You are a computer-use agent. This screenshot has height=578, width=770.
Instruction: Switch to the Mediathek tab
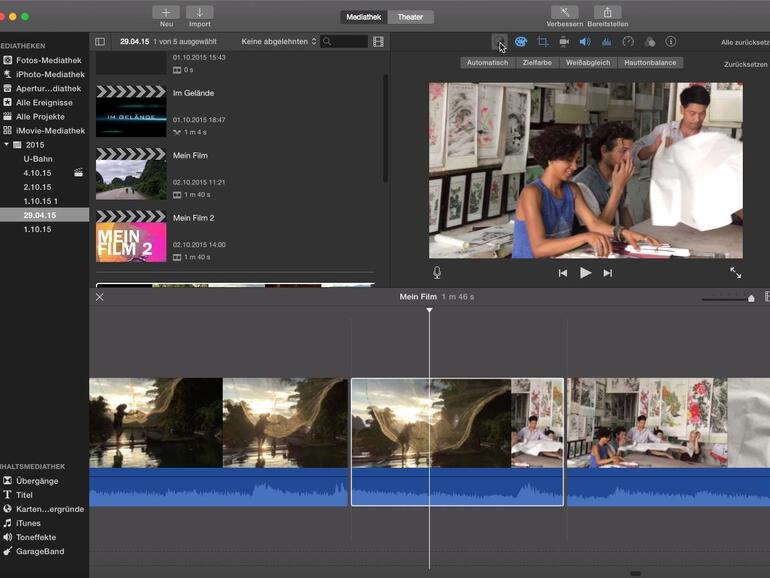coord(363,17)
